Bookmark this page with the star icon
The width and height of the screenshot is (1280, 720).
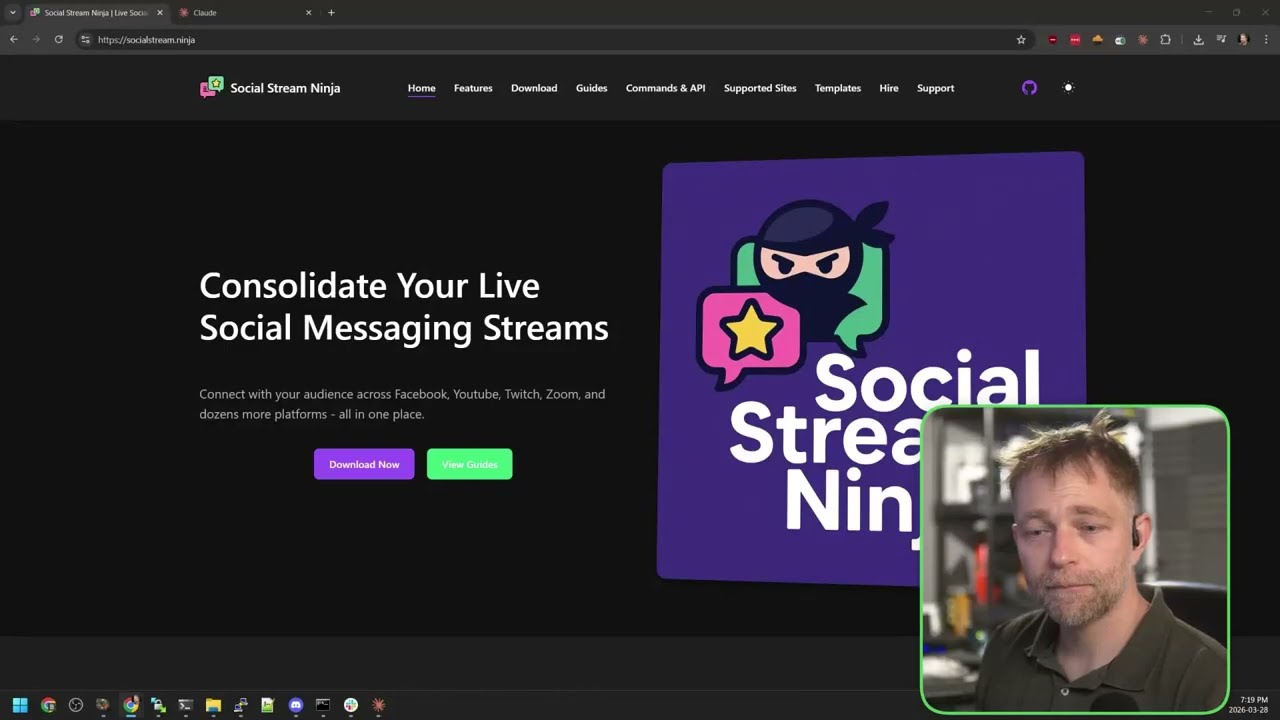[1021, 40]
